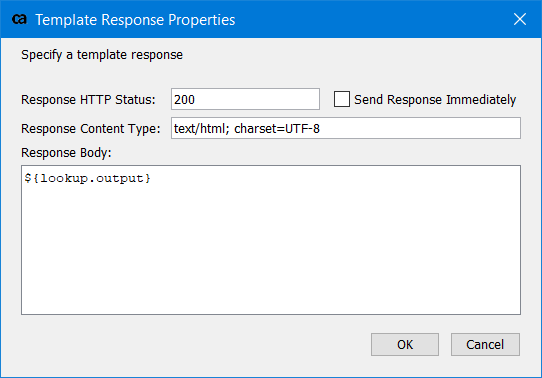Viewport: 542px width, 378px height.
Task: Click the 'Response HTTP Status:' label
Action: pyautogui.click(x=88, y=100)
